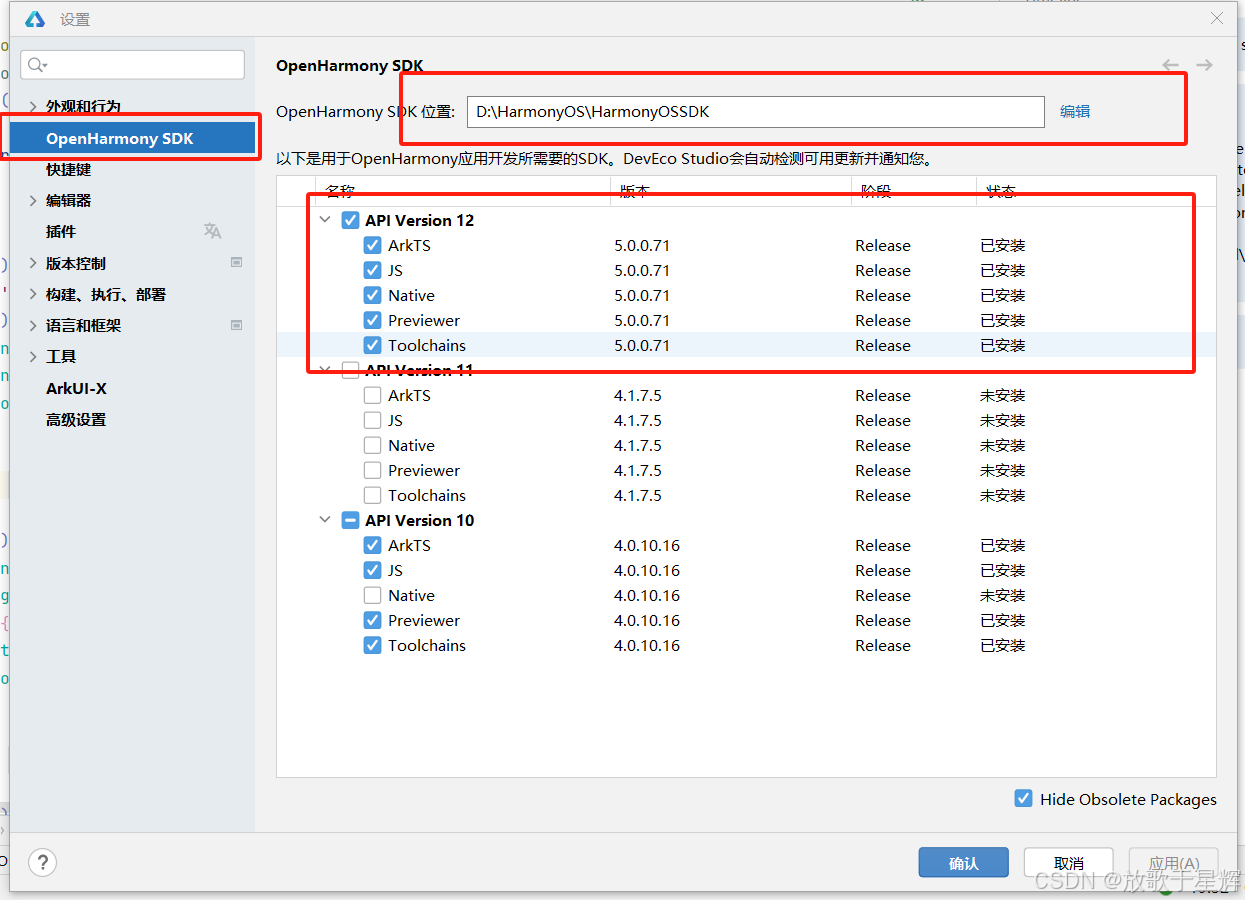Collapse the API Version 10 group
Viewport: 1245px width, 900px height.
coord(325,520)
